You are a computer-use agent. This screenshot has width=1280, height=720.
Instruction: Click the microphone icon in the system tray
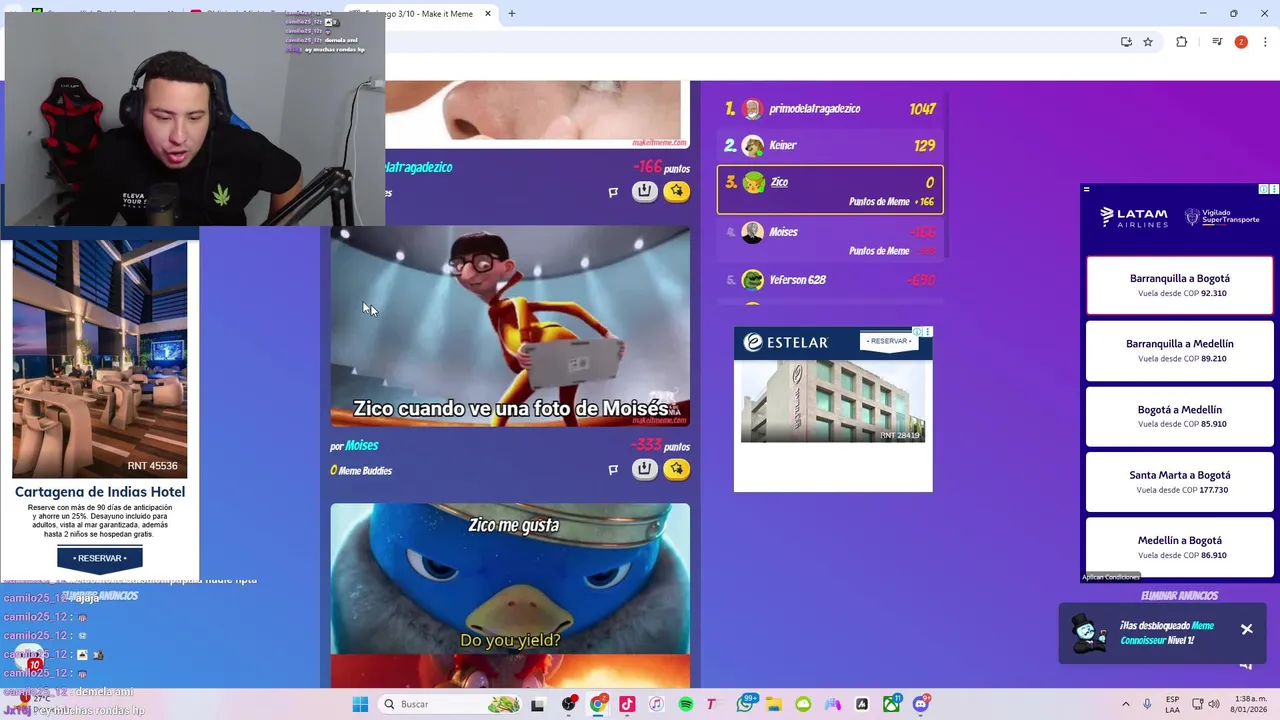pyautogui.click(x=1147, y=704)
